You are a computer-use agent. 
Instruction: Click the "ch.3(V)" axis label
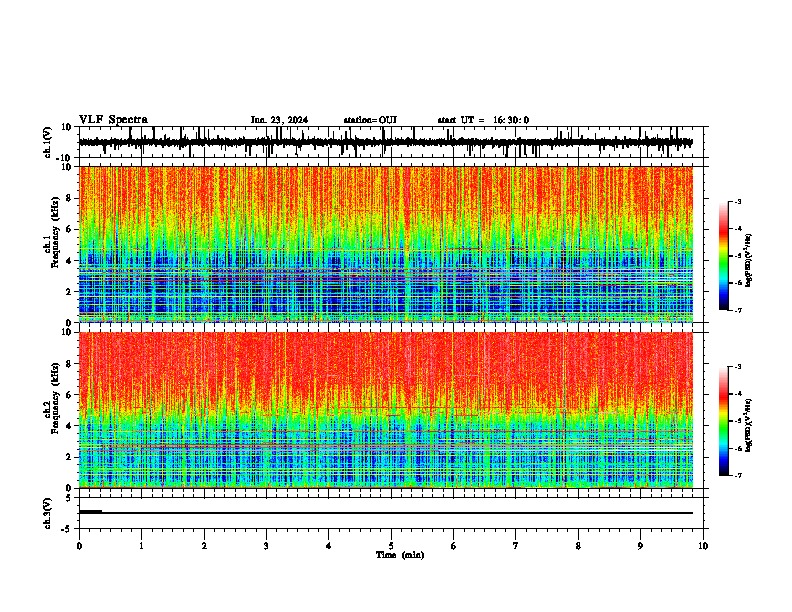pos(48,513)
